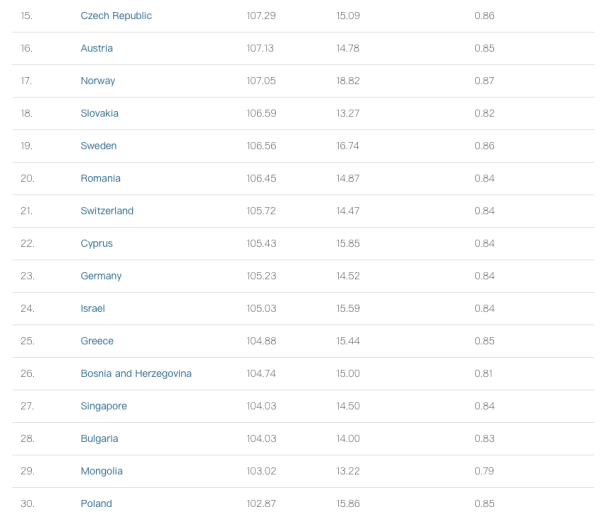The width and height of the screenshot is (600, 519).
Task: Open the Bosnia and Herzegovina link
Action: 136,373
